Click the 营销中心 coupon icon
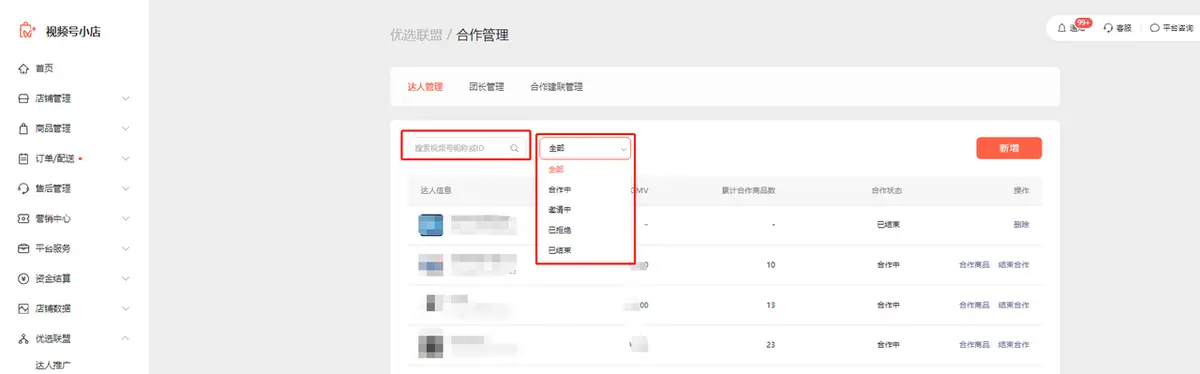 pyautogui.click(x=24, y=218)
